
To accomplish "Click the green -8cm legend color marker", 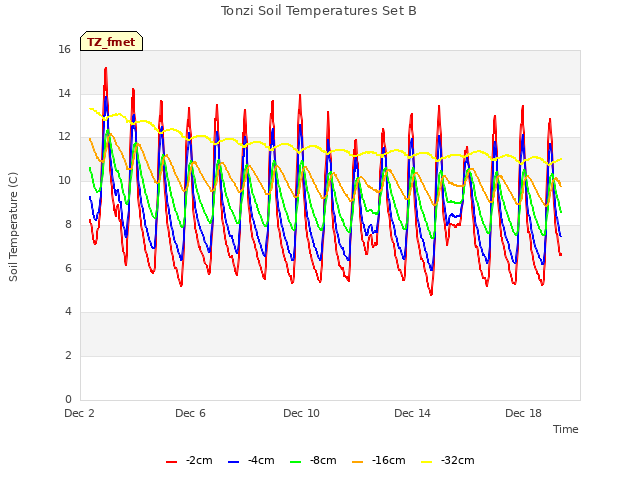I will [296, 462].
